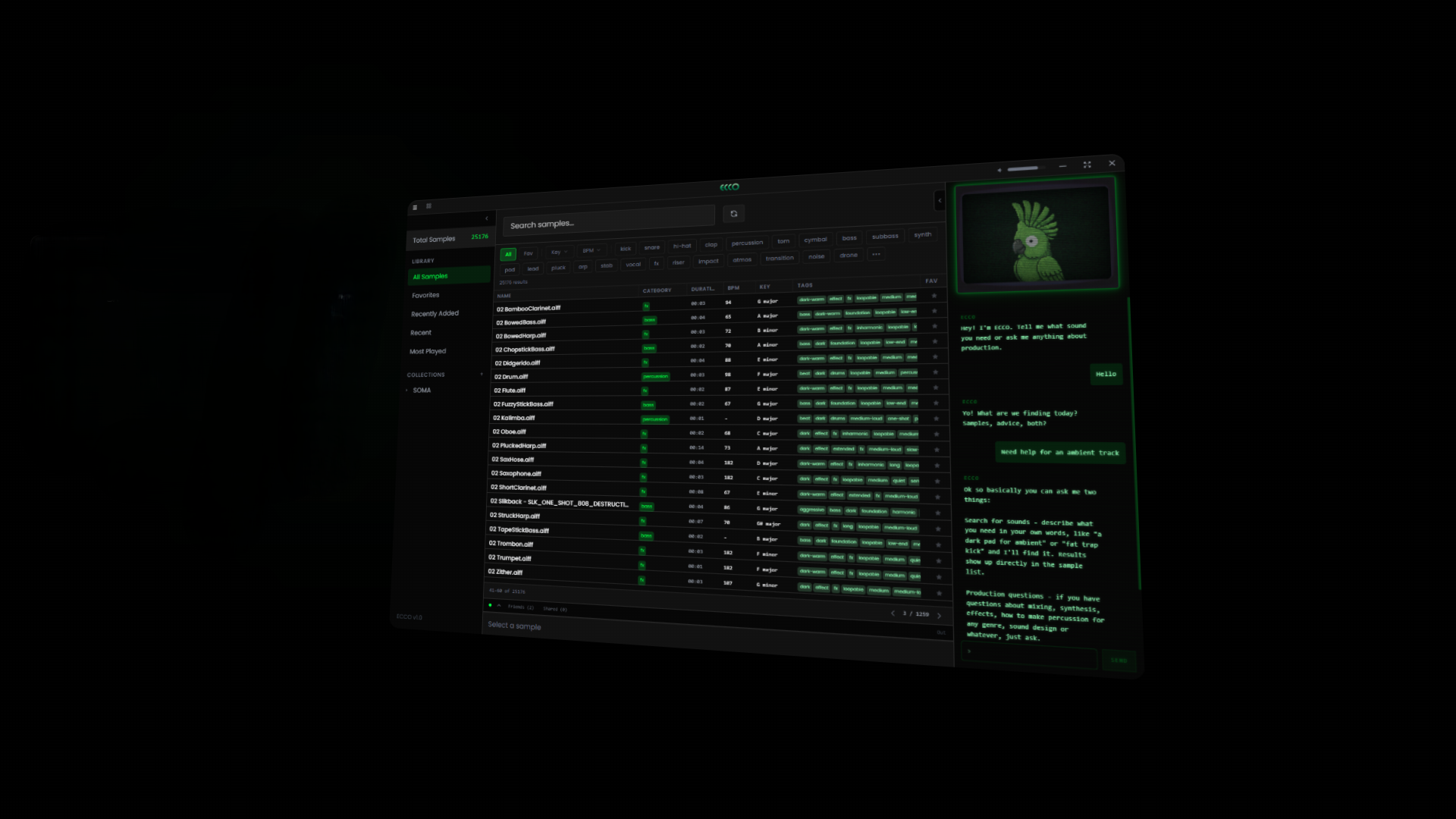Toggle star on 02 Oboe.aiff row

[937, 434]
